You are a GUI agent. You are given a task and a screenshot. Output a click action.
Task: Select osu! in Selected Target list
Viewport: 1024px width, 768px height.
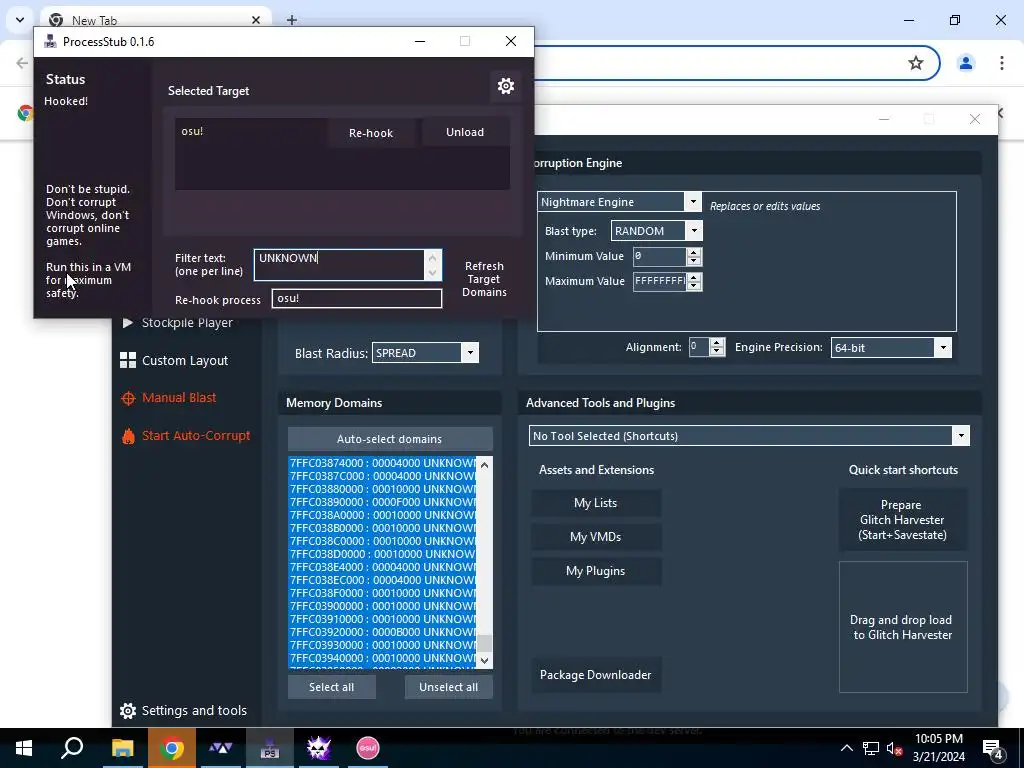click(193, 131)
